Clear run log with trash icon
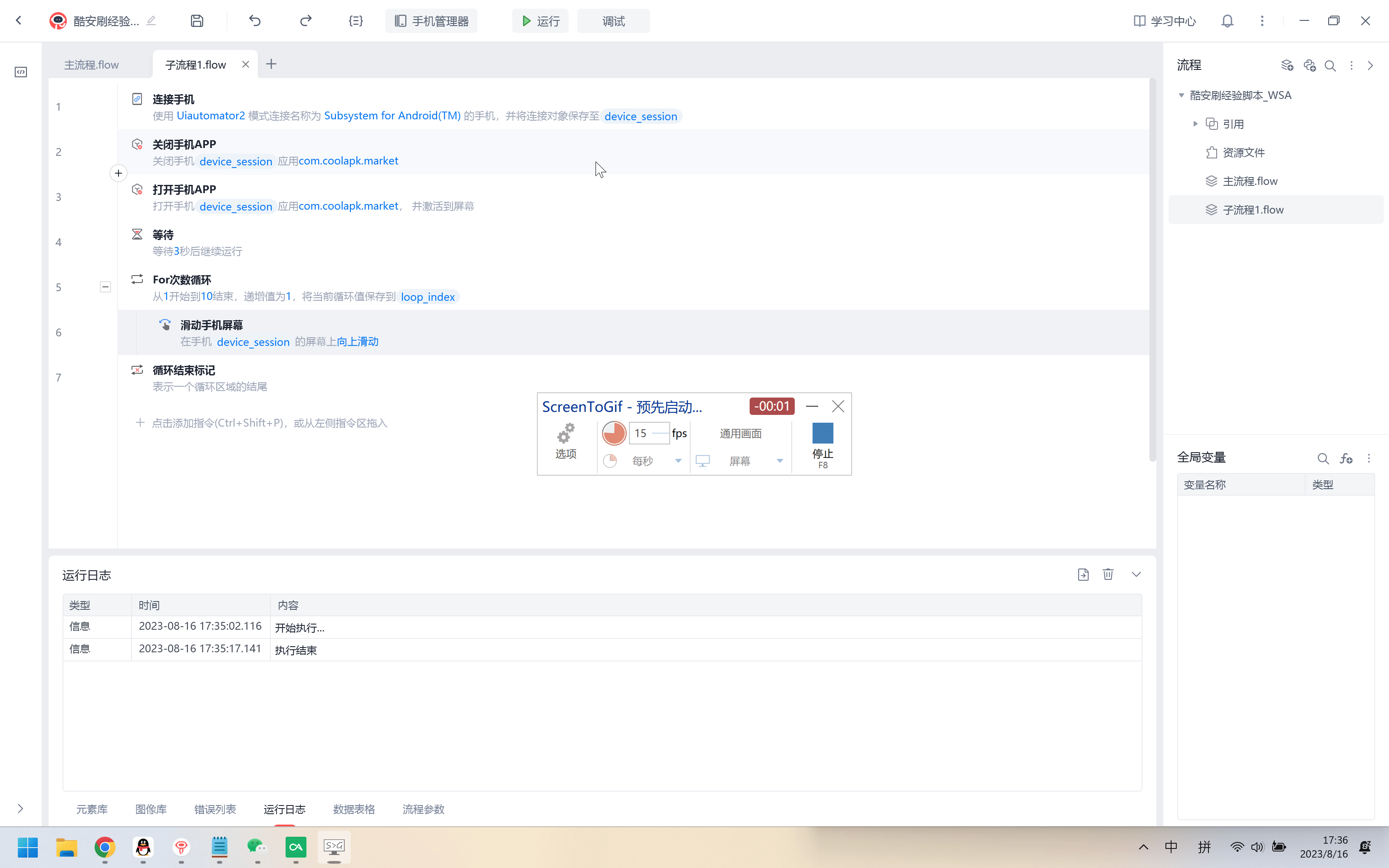Screen dimensions: 1389x868 [1108, 575]
